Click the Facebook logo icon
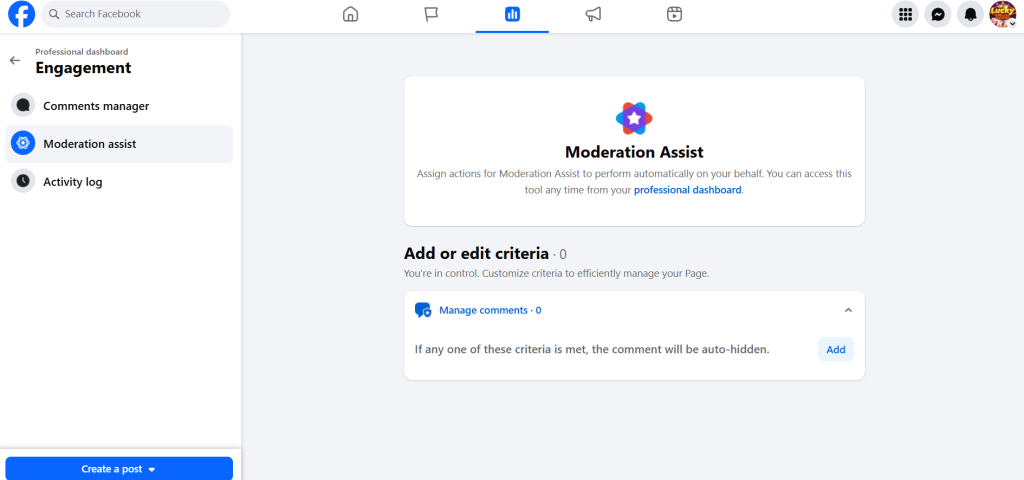The height and width of the screenshot is (480, 1024). click(x=22, y=15)
